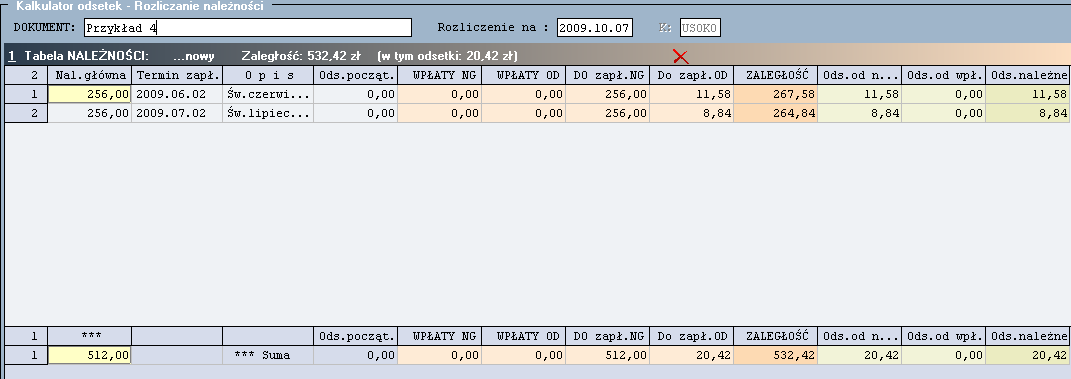Click the Do zapł.OD value 8,84 in the Św.lipiec... row
The height and width of the screenshot is (379, 1071).
click(692, 113)
